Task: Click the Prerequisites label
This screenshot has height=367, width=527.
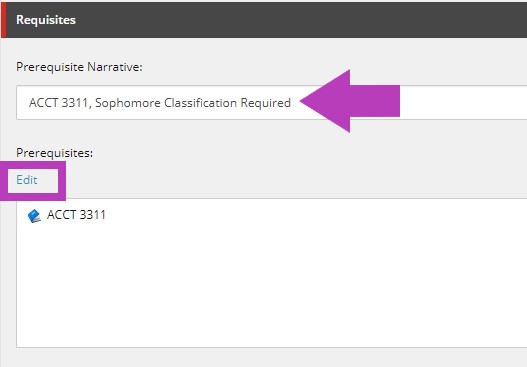Action: coord(54,153)
